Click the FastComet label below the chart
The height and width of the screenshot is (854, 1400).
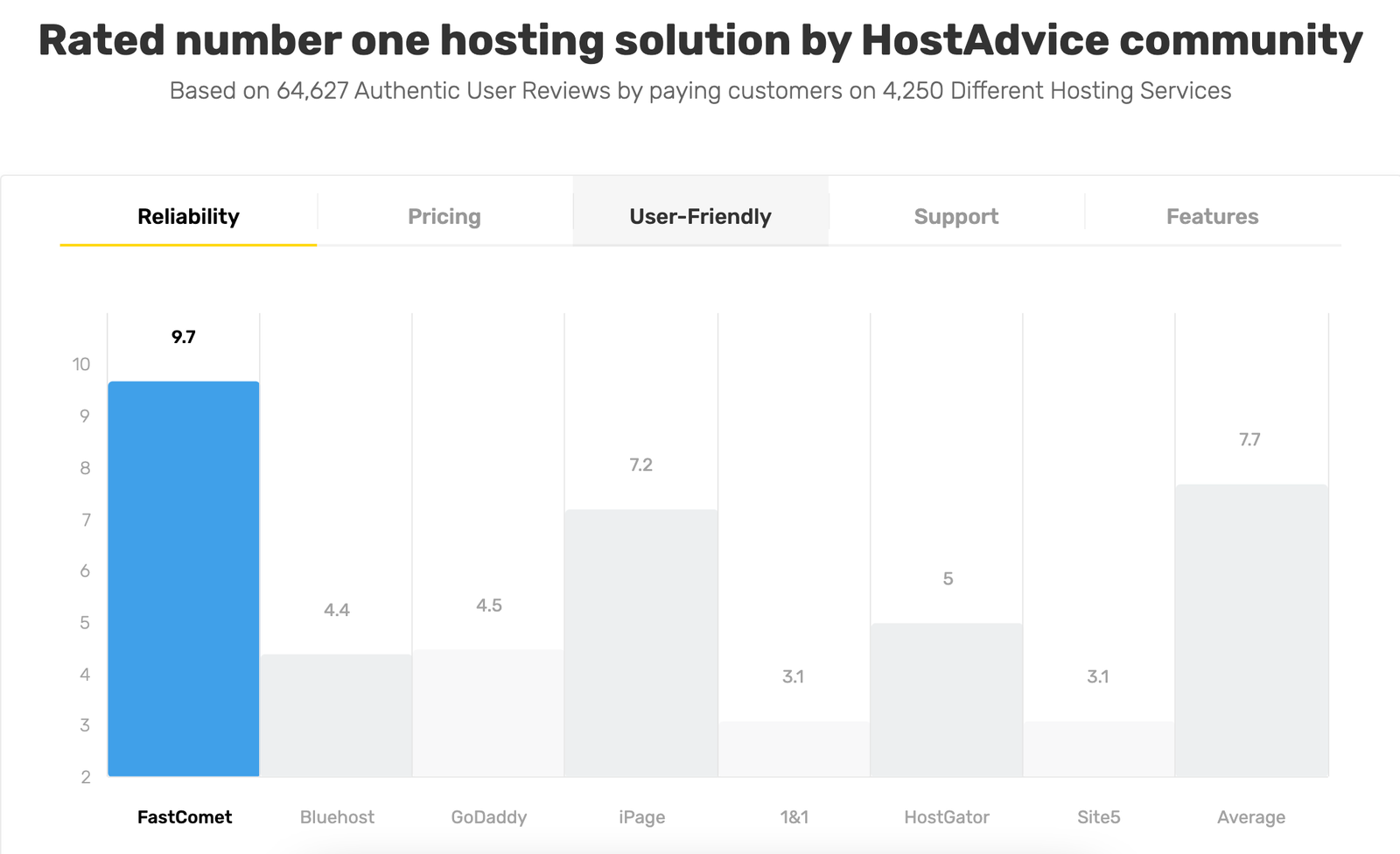click(x=185, y=817)
